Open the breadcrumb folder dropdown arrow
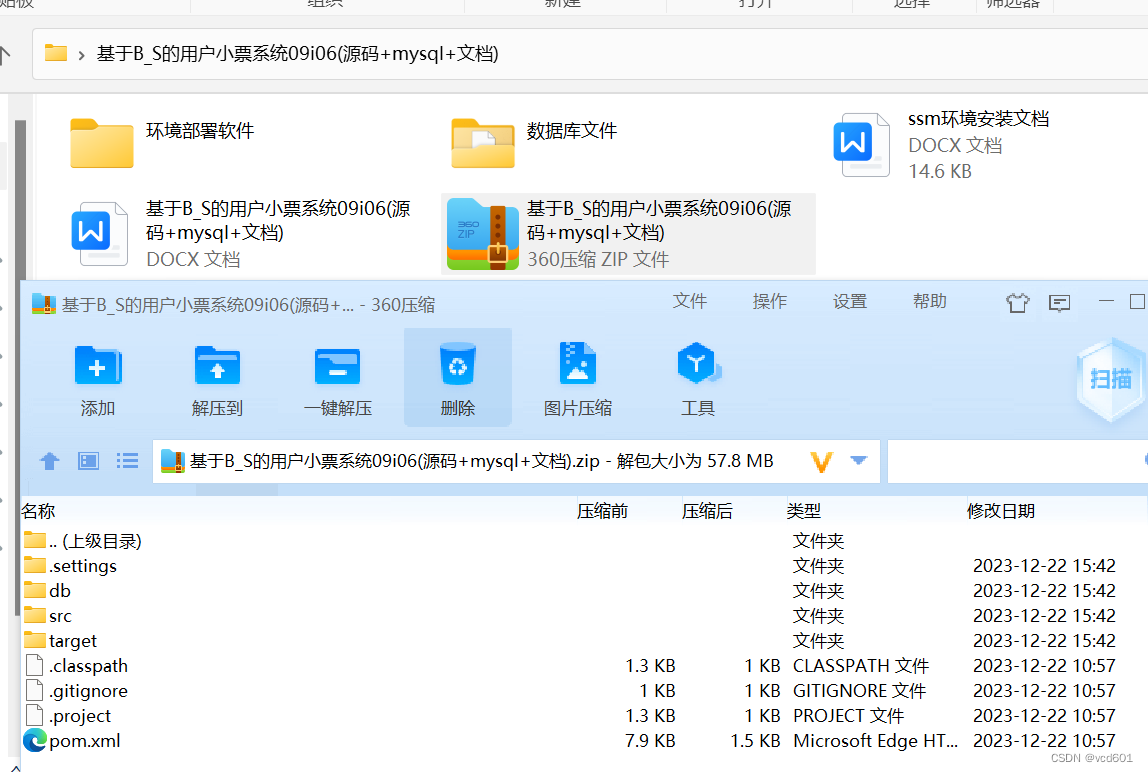The width and height of the screenshot is (1148, 772). click(78, 54)
